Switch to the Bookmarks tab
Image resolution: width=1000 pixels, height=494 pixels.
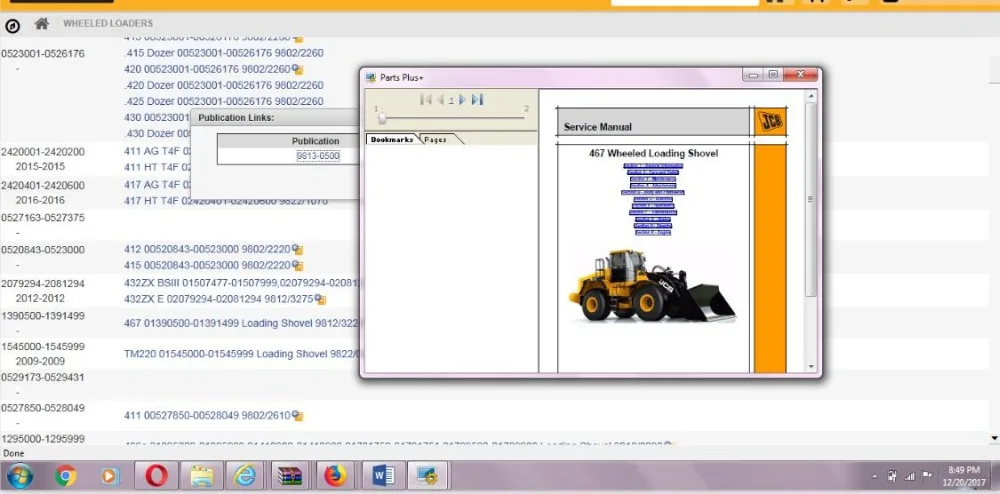pyautogui.click(x=392, y=139)
